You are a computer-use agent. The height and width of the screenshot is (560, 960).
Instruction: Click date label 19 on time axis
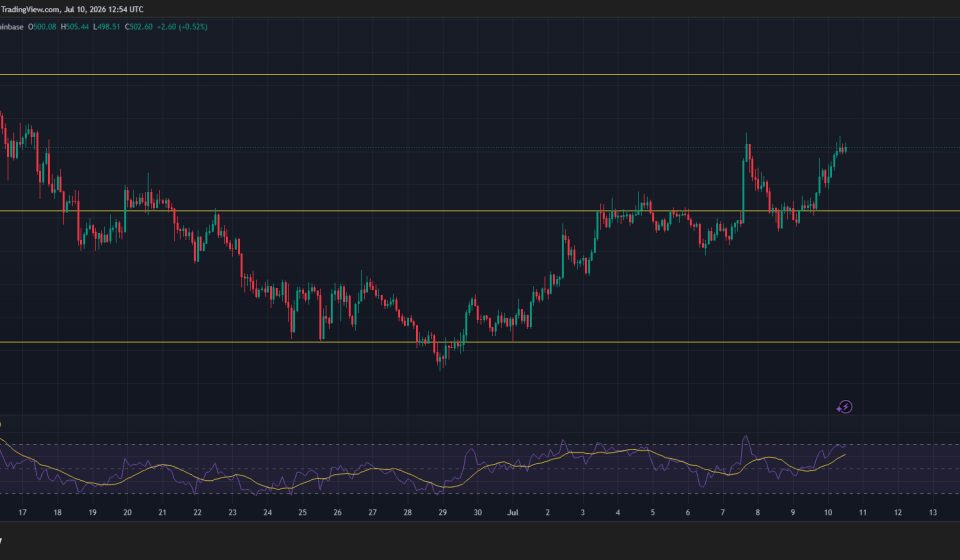(92, 513)
